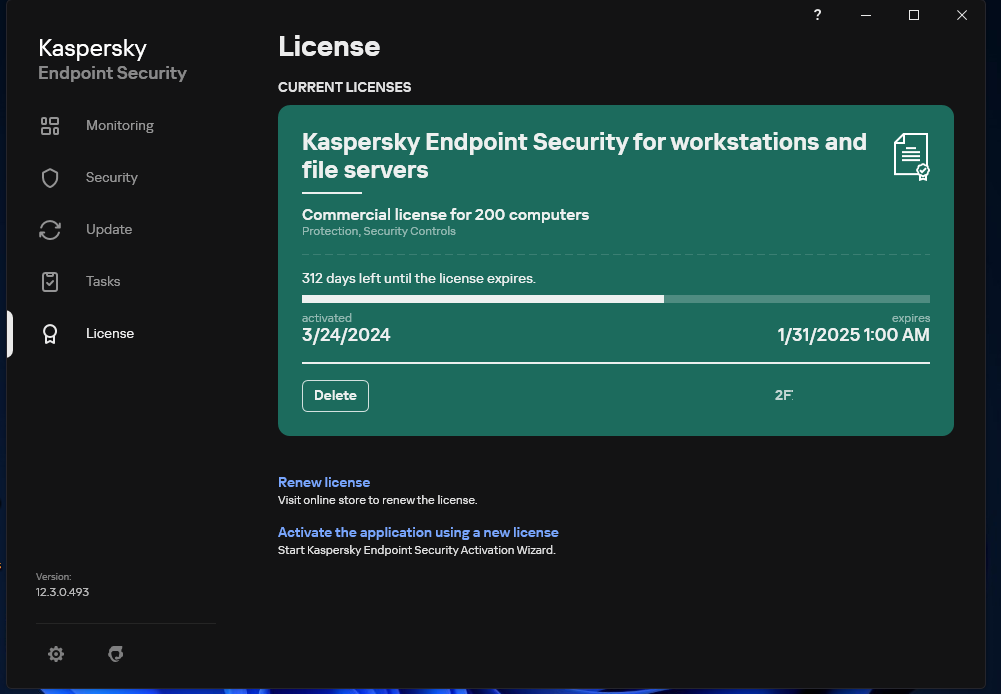
Task: Click the License ribbon badge icon
Action: tap(50, 334)
